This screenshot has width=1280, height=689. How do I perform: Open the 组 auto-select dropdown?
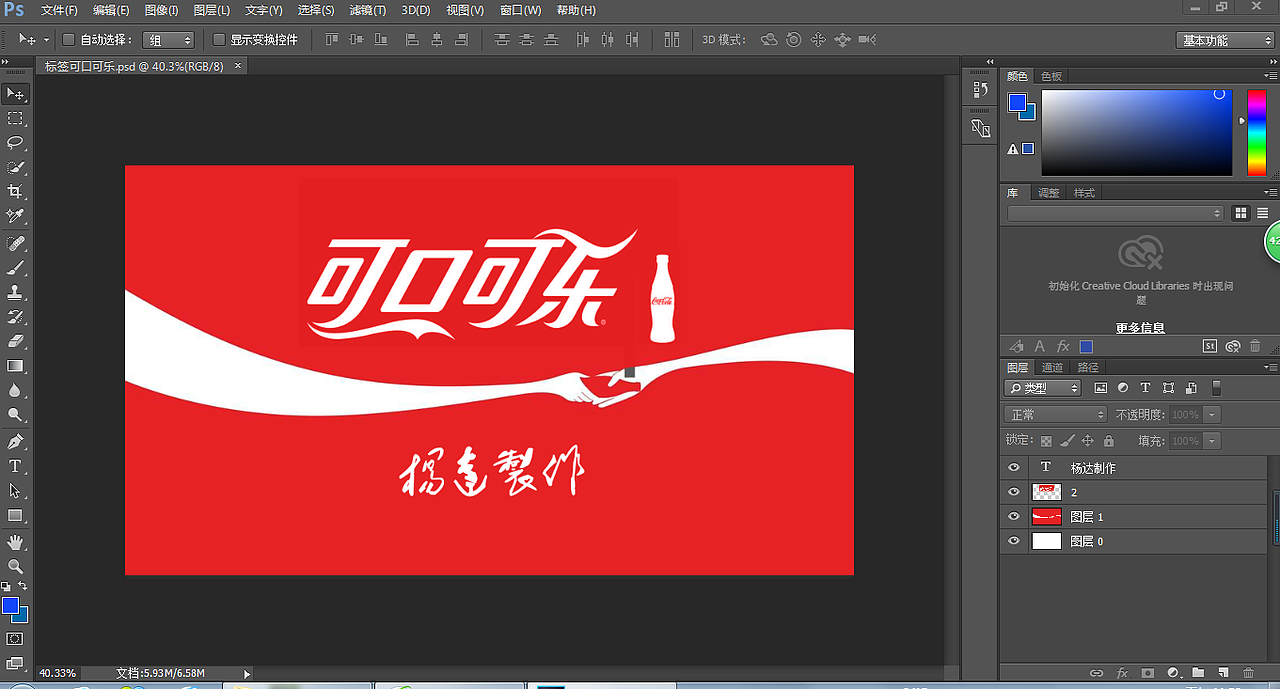pos(168,40)
